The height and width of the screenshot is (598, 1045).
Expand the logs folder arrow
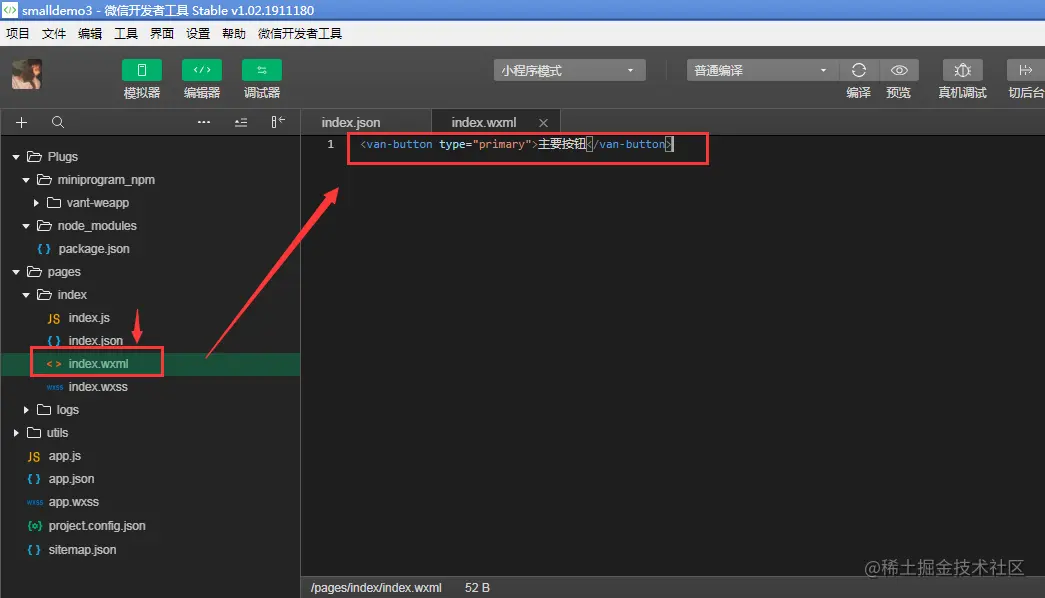(26, 410)
